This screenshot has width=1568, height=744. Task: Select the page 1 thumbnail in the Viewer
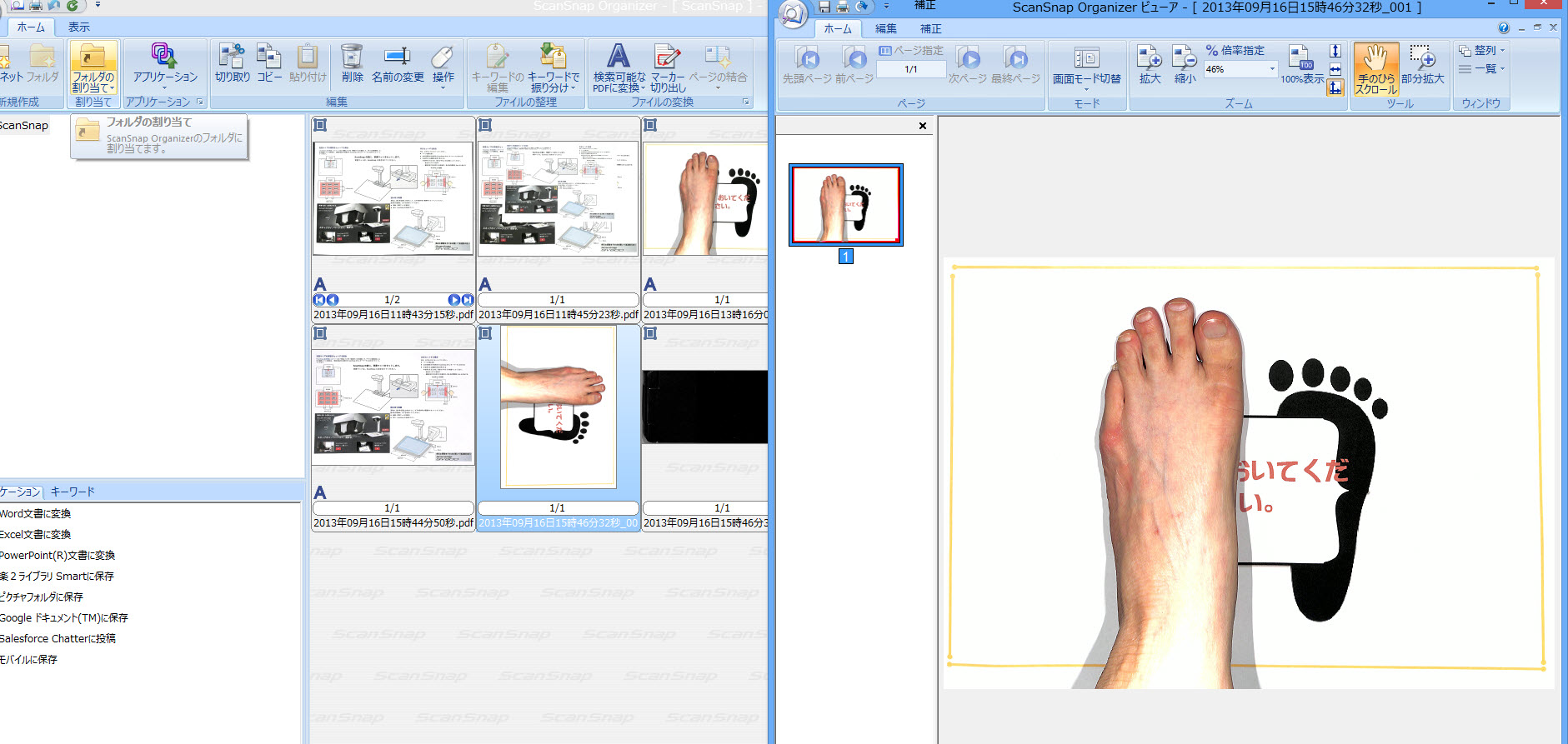(846, 205)
